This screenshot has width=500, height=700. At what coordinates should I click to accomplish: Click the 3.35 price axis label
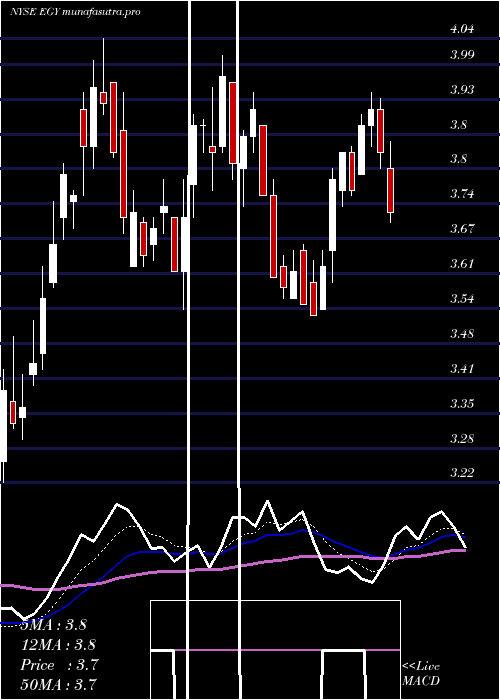pyautogui.click(x=462, y=404)
